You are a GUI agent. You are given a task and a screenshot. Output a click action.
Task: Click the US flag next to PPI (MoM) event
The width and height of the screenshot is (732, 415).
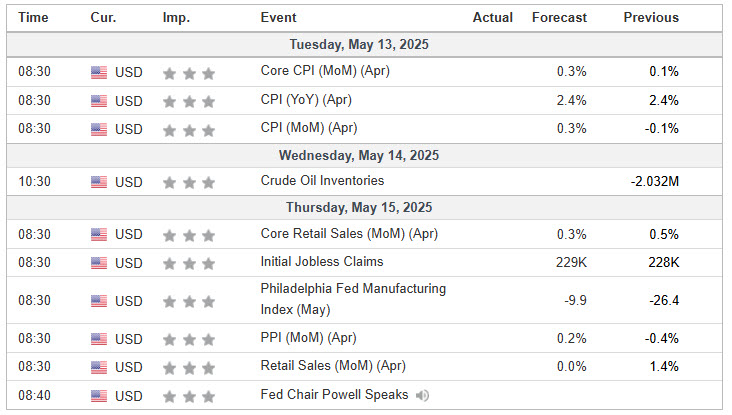(99, 339)
